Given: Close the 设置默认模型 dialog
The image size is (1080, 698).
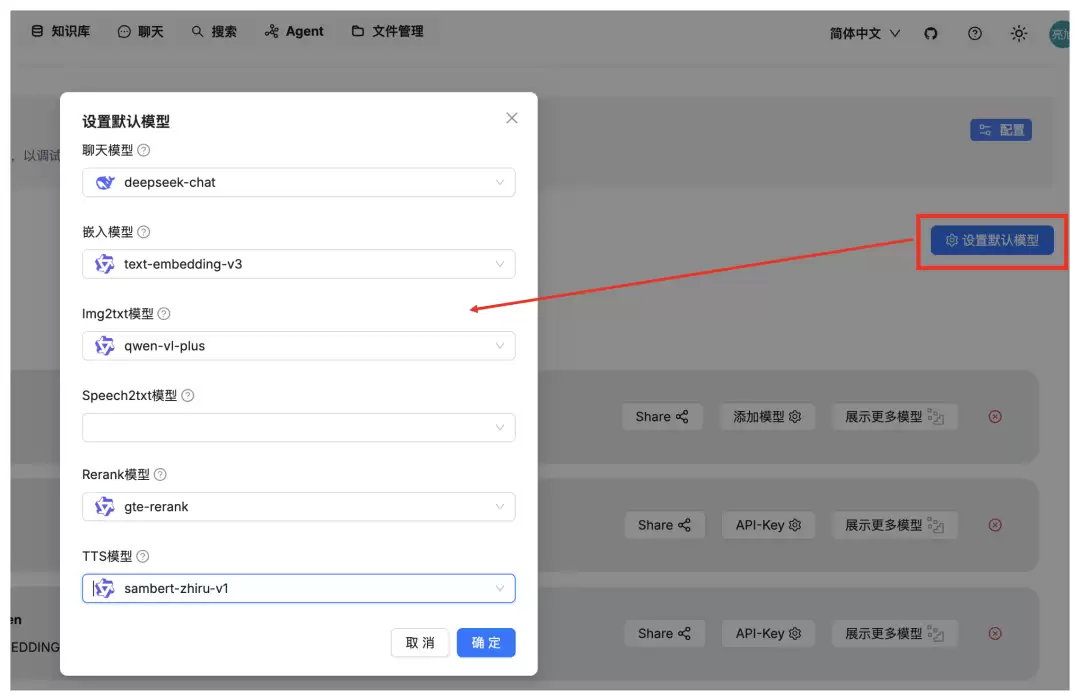Looking at the screenshot, I should [512, 118].
